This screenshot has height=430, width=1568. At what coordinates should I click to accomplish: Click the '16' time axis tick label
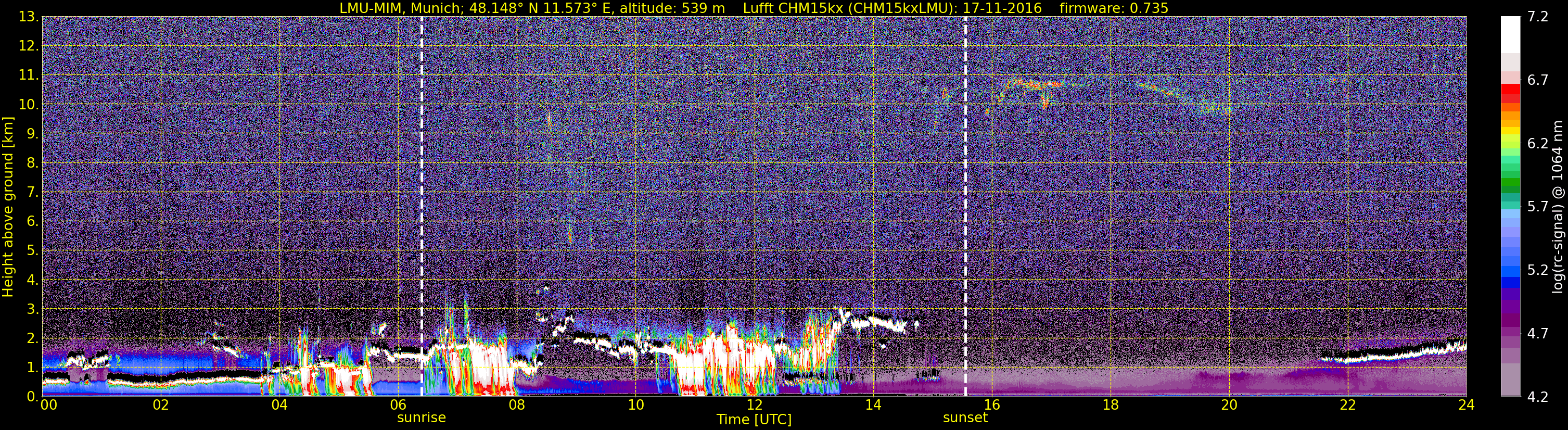991,405
